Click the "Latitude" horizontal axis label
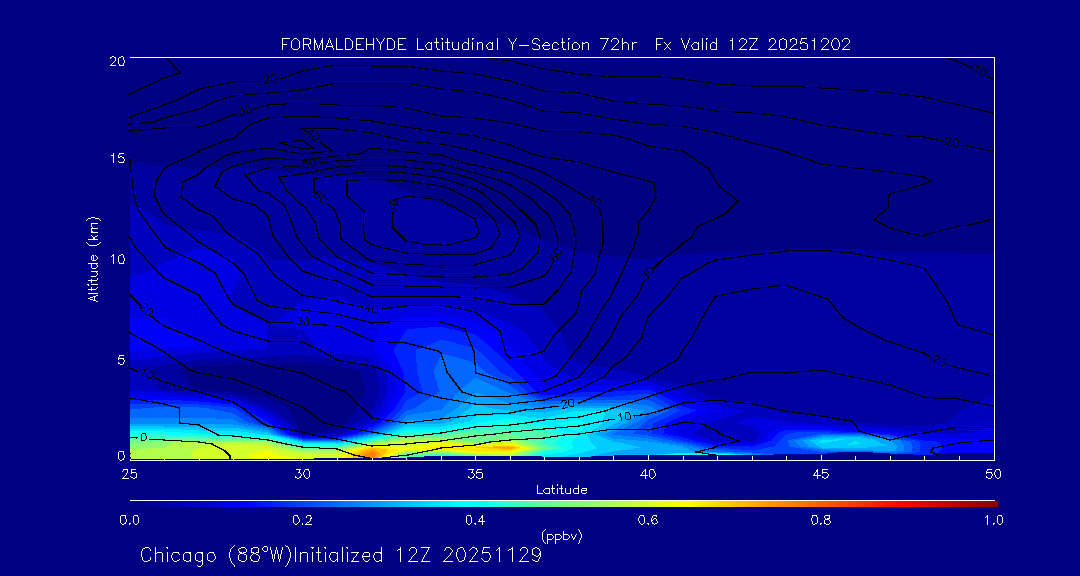This screenshot has height=576, width=1080. tap(562, 490)
